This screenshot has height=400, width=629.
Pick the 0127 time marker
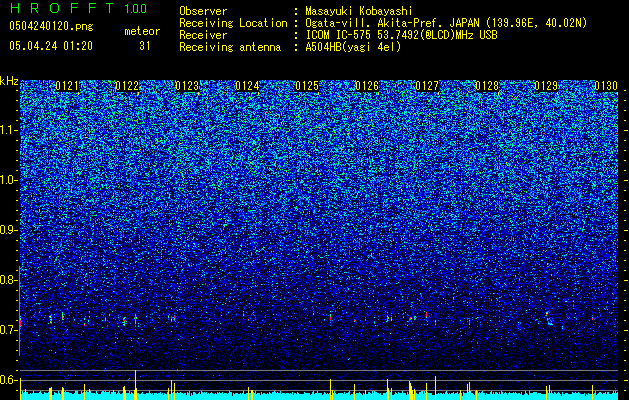(427, 86)
